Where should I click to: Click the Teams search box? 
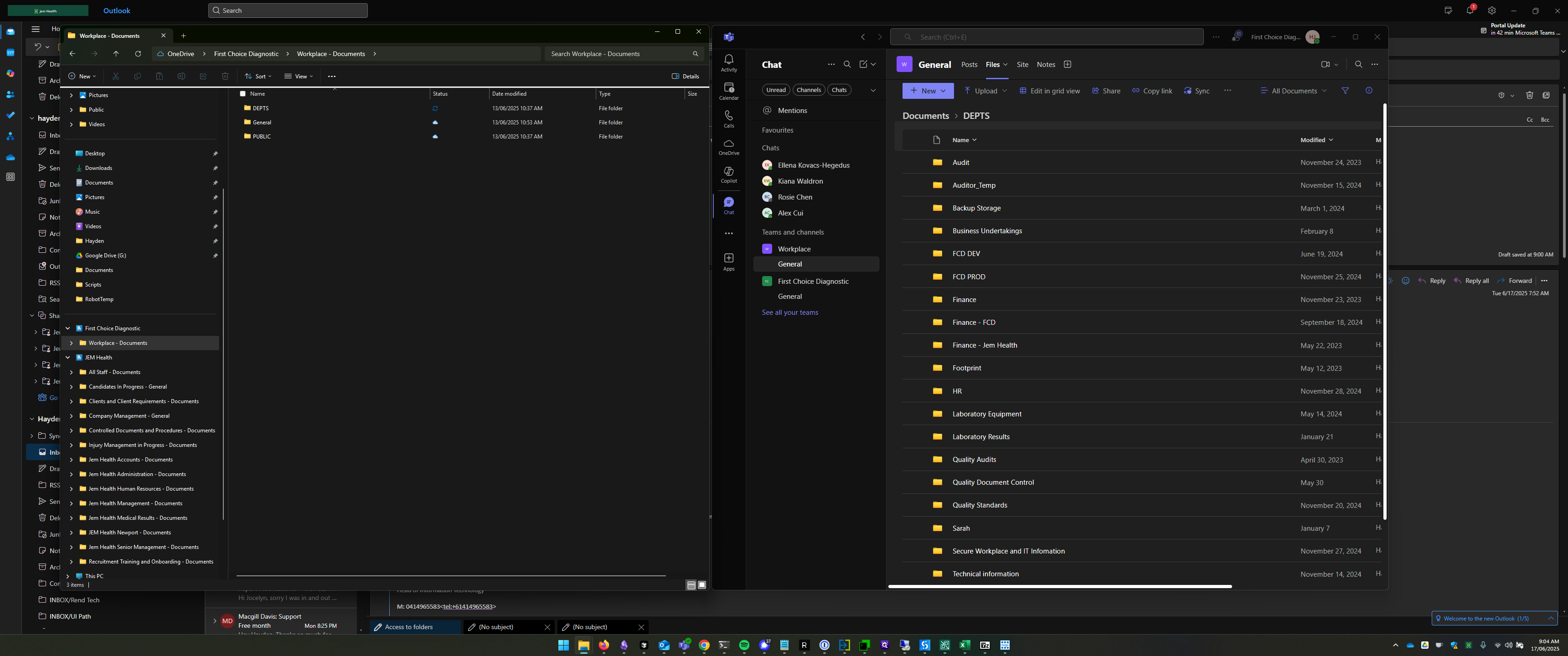tap(1047, 37)
